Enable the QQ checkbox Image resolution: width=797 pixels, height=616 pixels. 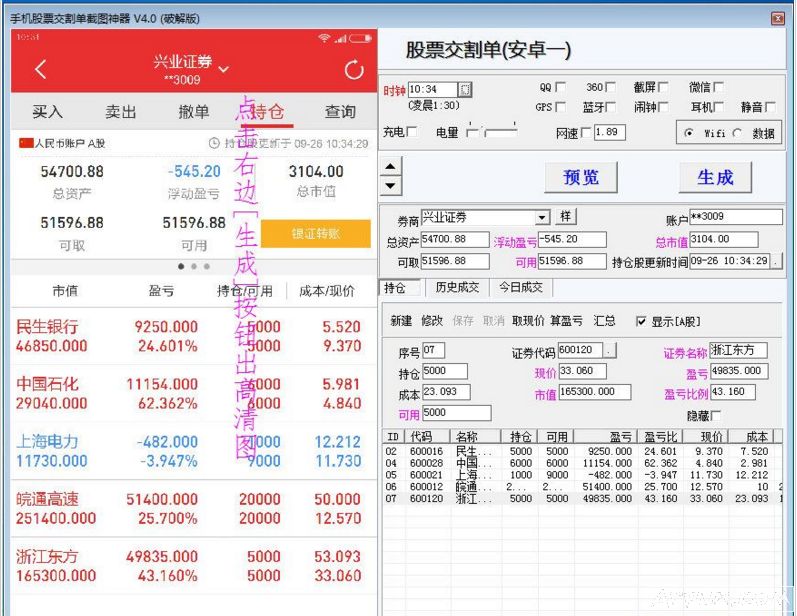560,87
